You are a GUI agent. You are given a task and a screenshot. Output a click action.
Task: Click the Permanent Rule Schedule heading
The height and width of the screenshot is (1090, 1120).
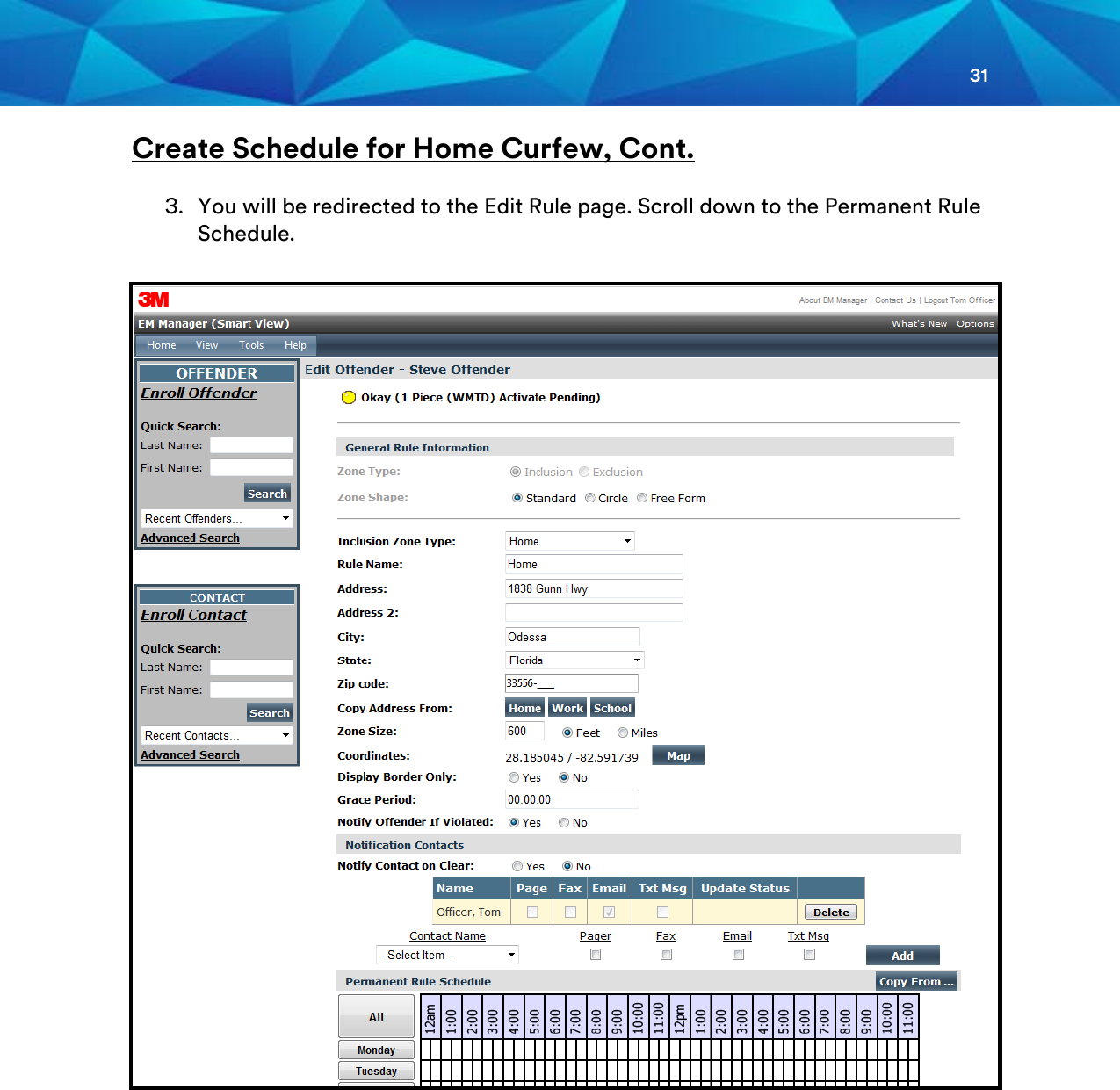(418, 982)
